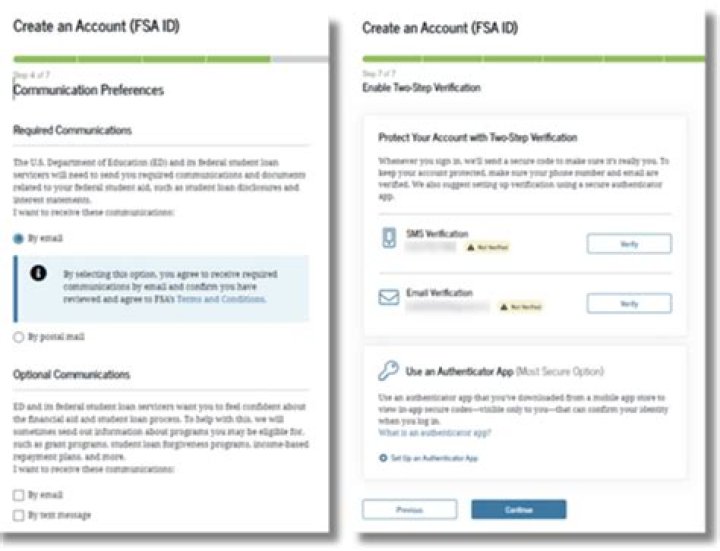Click Verify button for SMS Verification

click(629, 244)
